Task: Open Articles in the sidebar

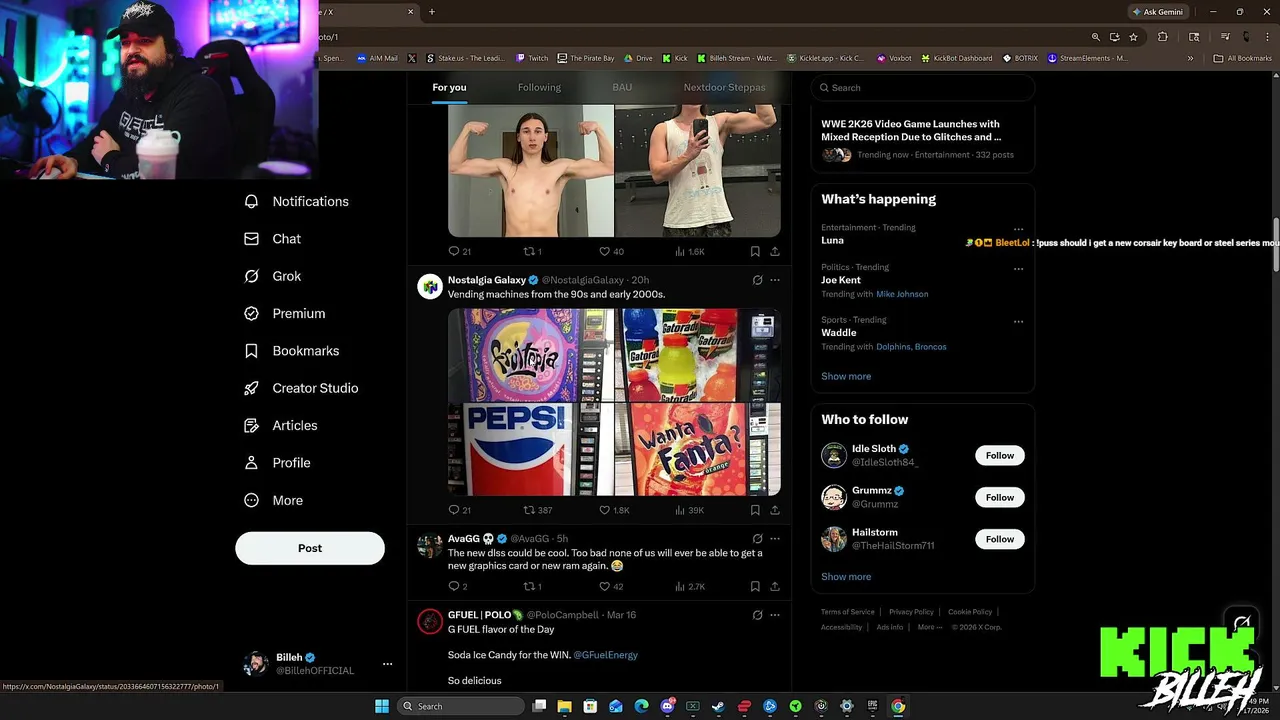Action: [x=281, y=425]
